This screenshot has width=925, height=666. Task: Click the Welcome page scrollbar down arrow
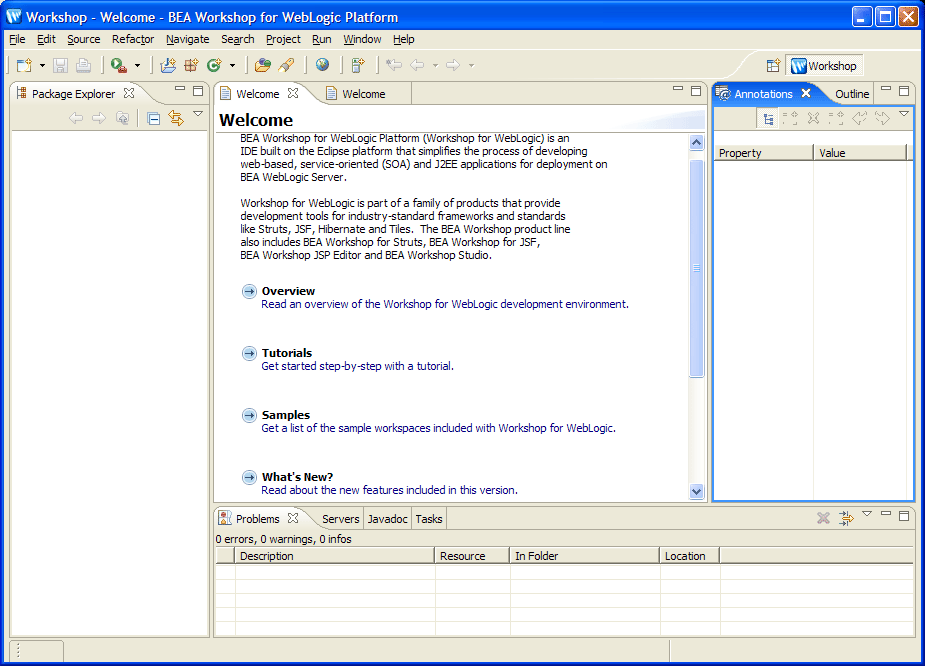tap(697, 491)
